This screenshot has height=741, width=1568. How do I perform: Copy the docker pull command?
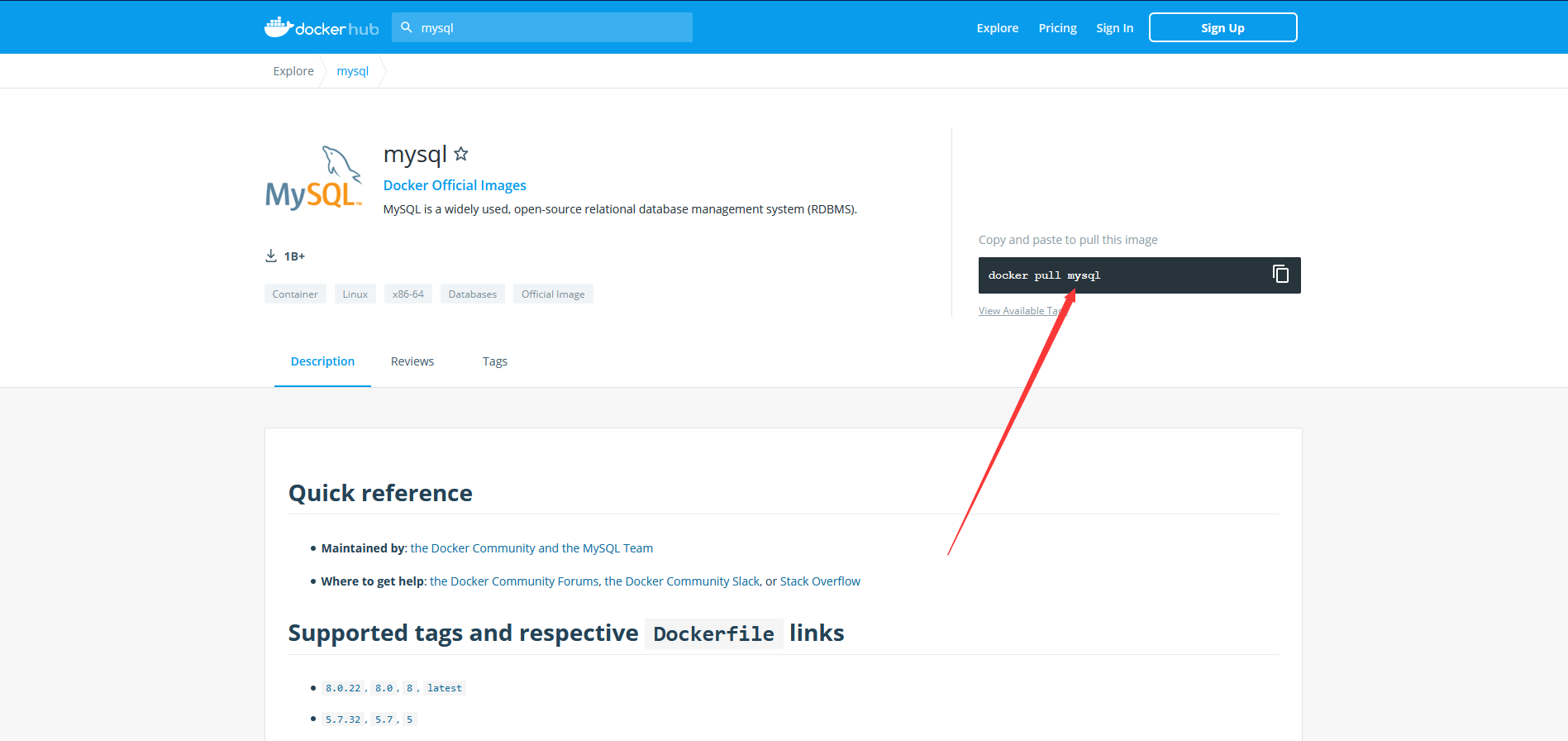click(x=1280, y=274)
